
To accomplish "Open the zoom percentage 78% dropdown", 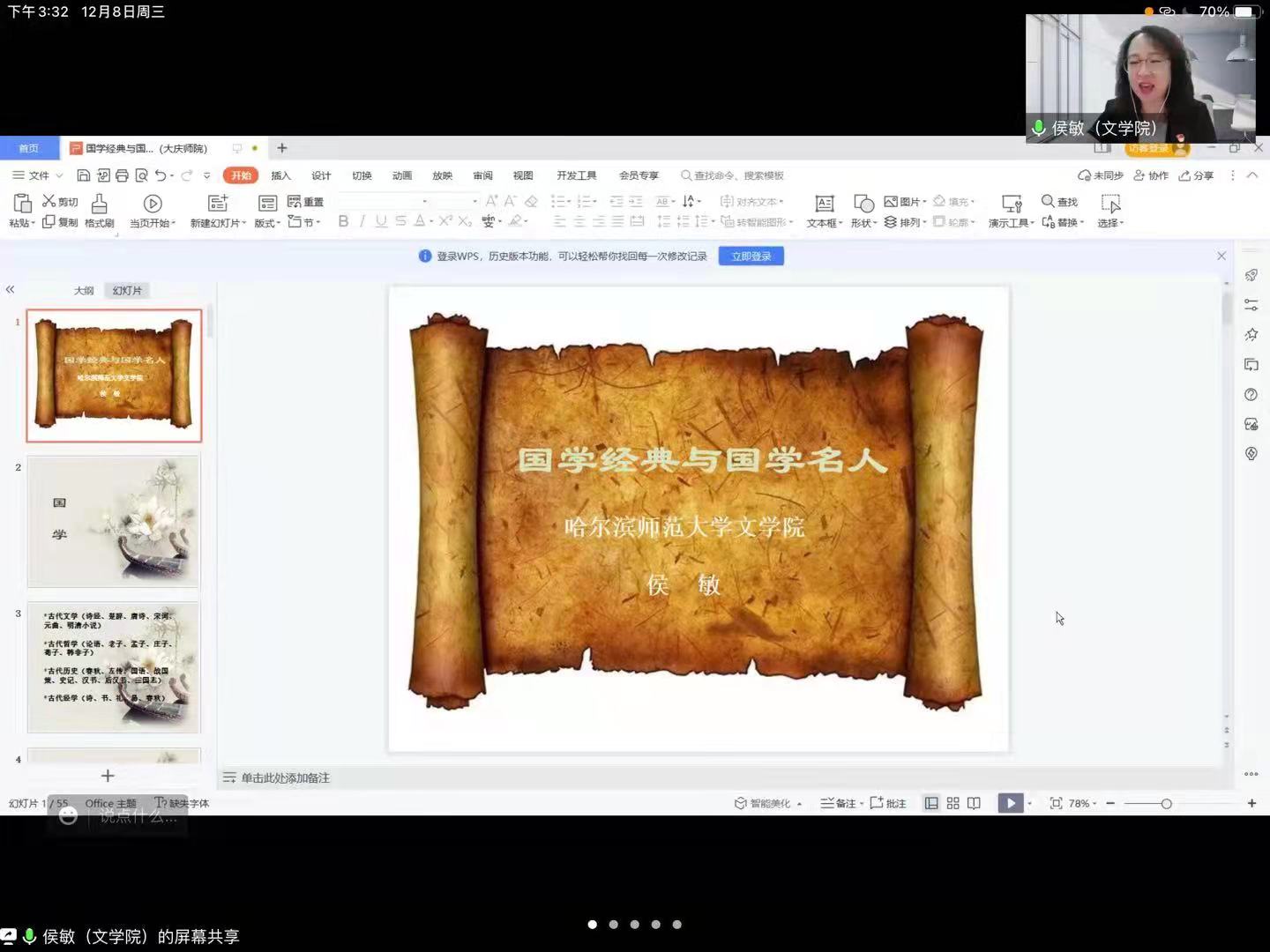I will tap(1082, 803).
